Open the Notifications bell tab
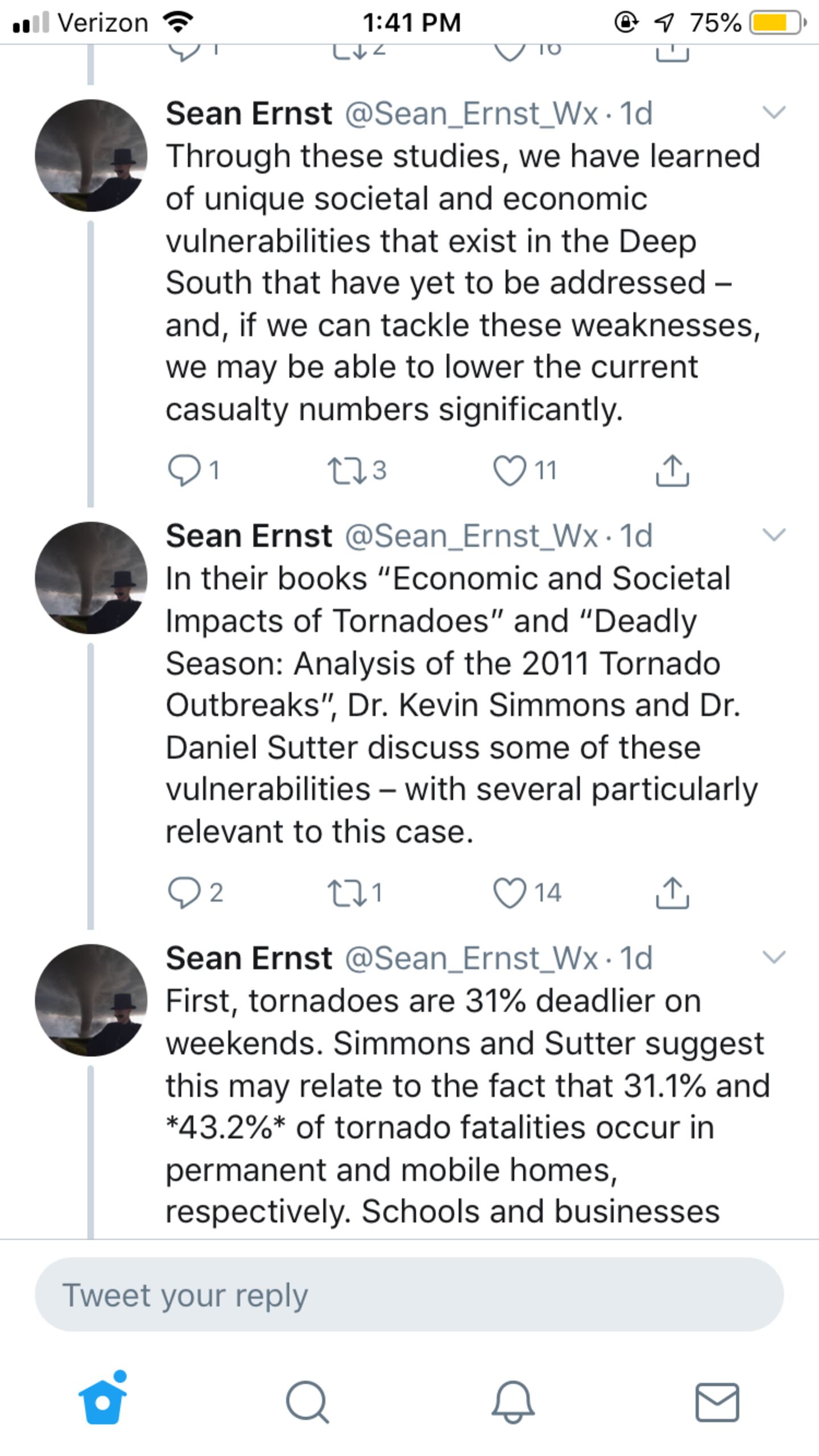 coord(512,1402)
